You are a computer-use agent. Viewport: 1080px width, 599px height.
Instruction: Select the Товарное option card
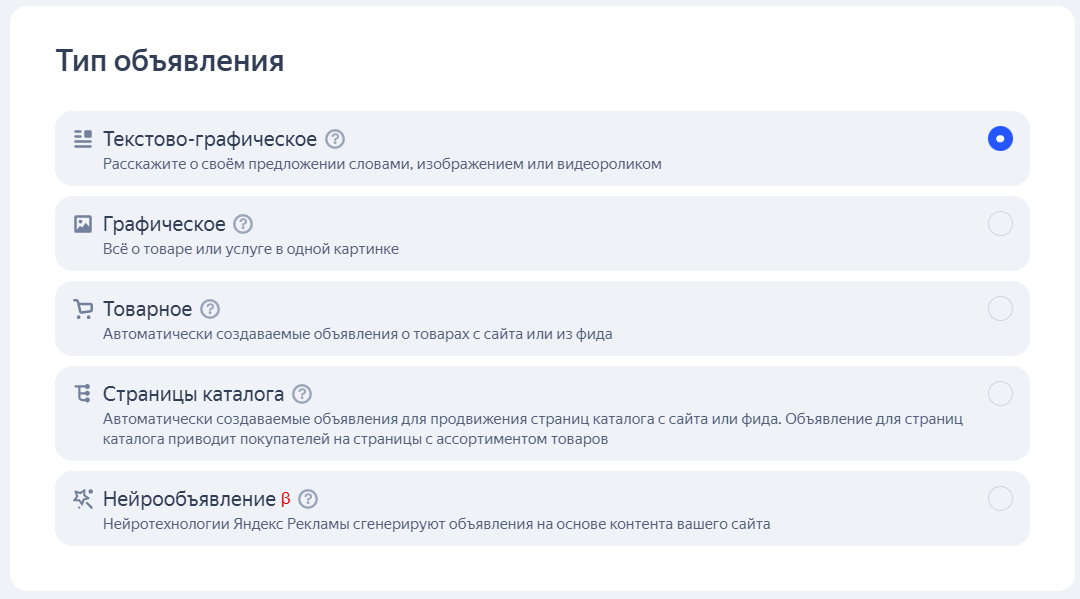click(x=540, y=318)
